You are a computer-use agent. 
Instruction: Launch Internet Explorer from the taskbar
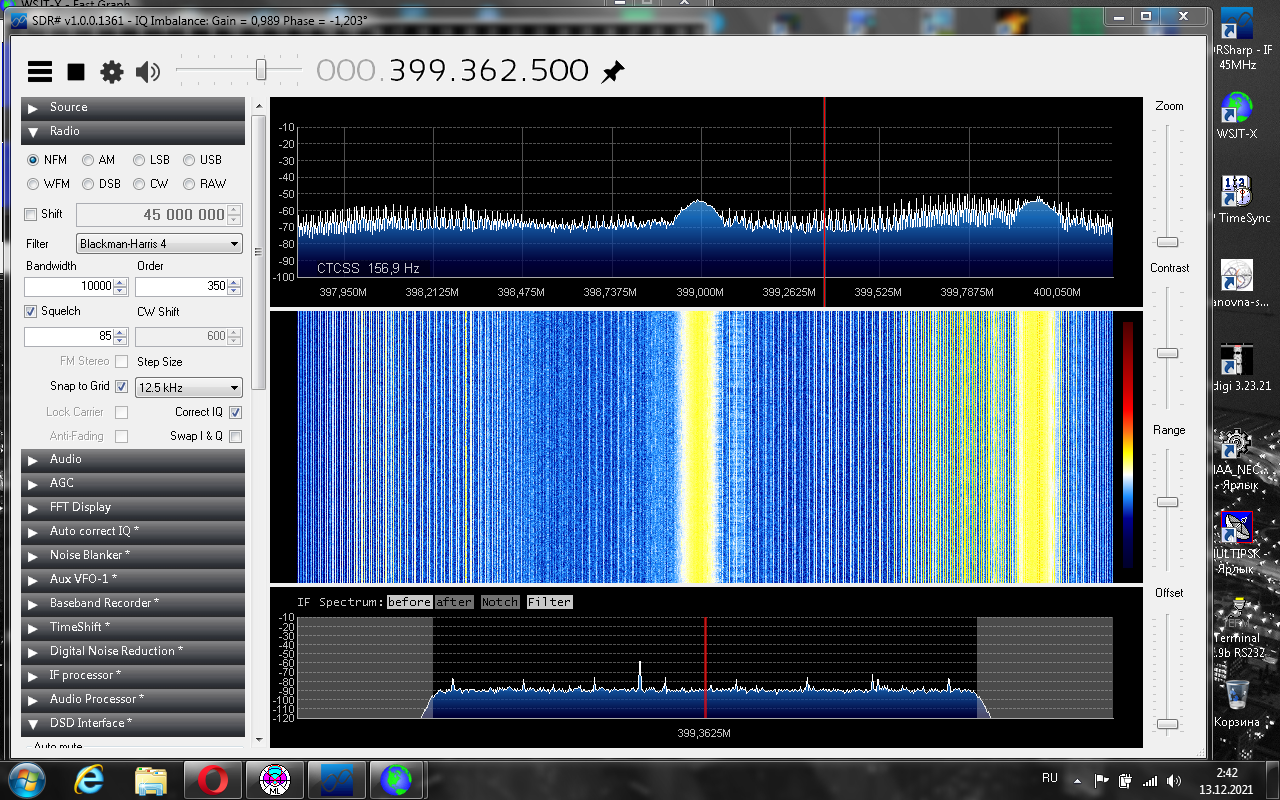[89, 778]
